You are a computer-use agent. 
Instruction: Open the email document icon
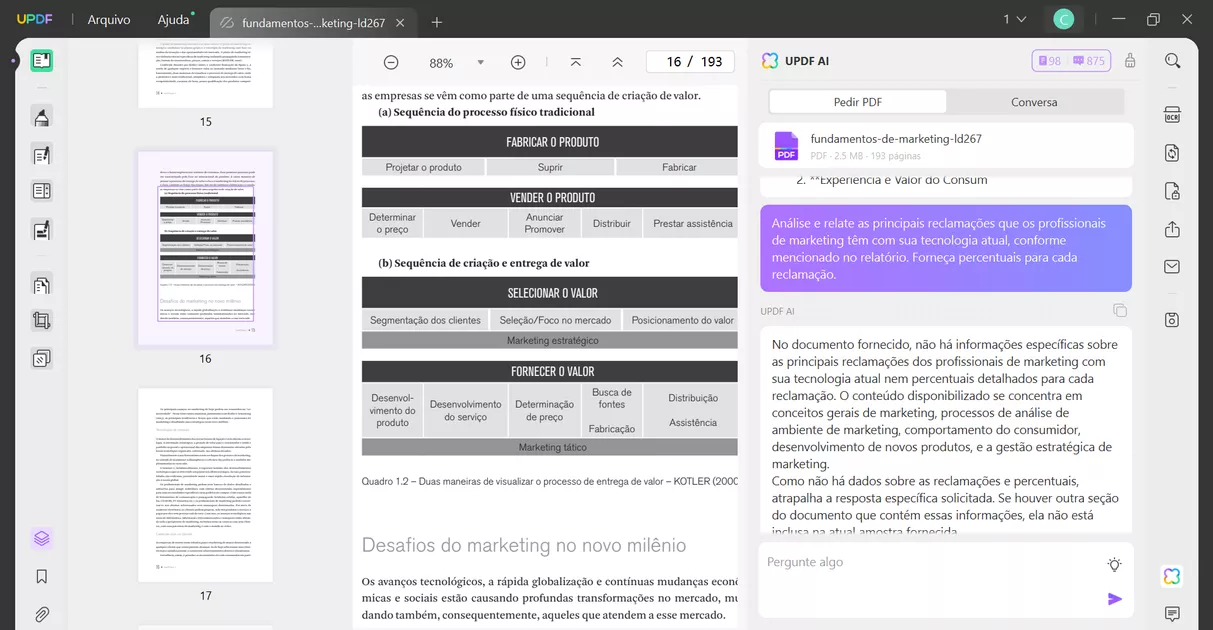[1172, 267]
